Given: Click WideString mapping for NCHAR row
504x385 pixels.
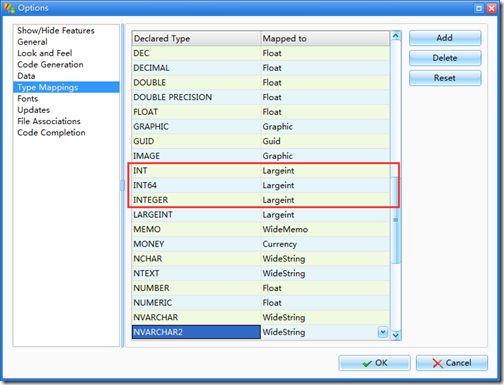Looking at the screenshot, I should 325,259.
